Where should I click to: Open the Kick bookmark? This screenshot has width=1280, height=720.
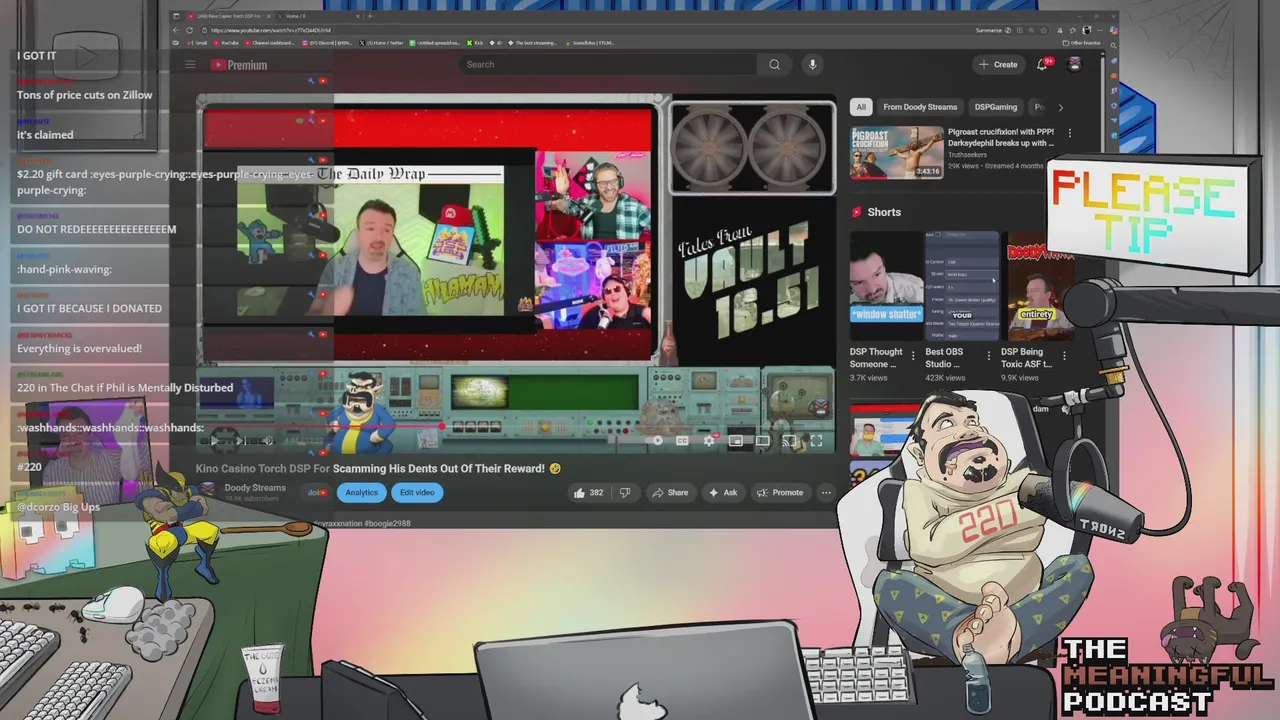pos(475,43)
